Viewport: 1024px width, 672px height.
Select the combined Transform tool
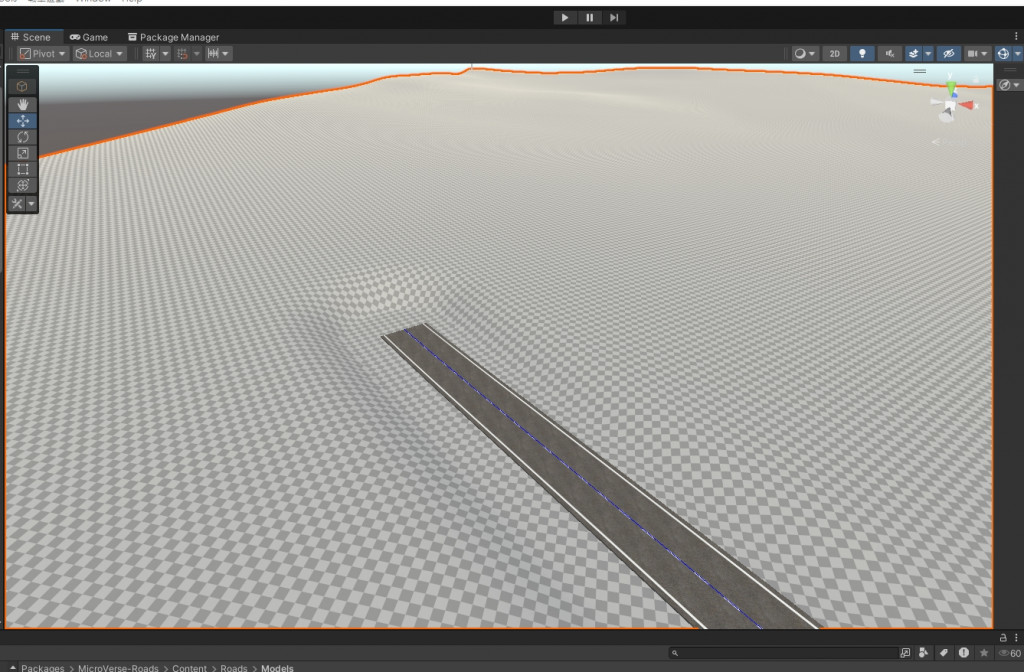(x=22, y=185)
